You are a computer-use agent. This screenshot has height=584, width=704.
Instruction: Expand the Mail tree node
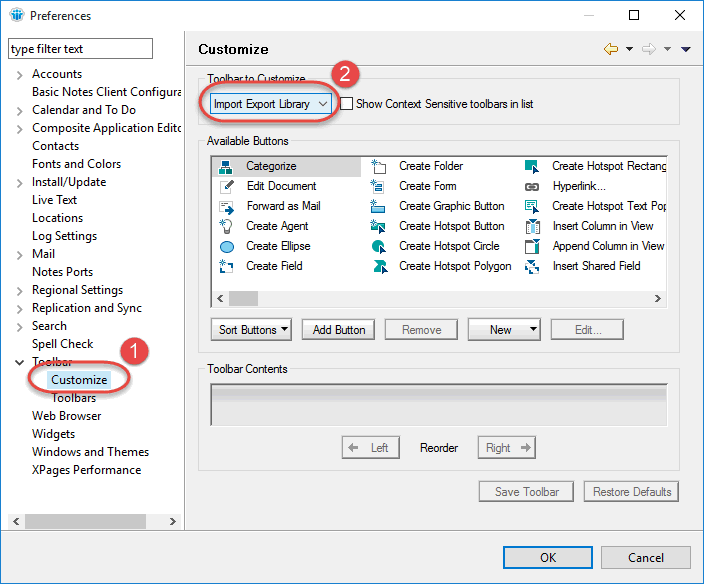coord(19,255)
